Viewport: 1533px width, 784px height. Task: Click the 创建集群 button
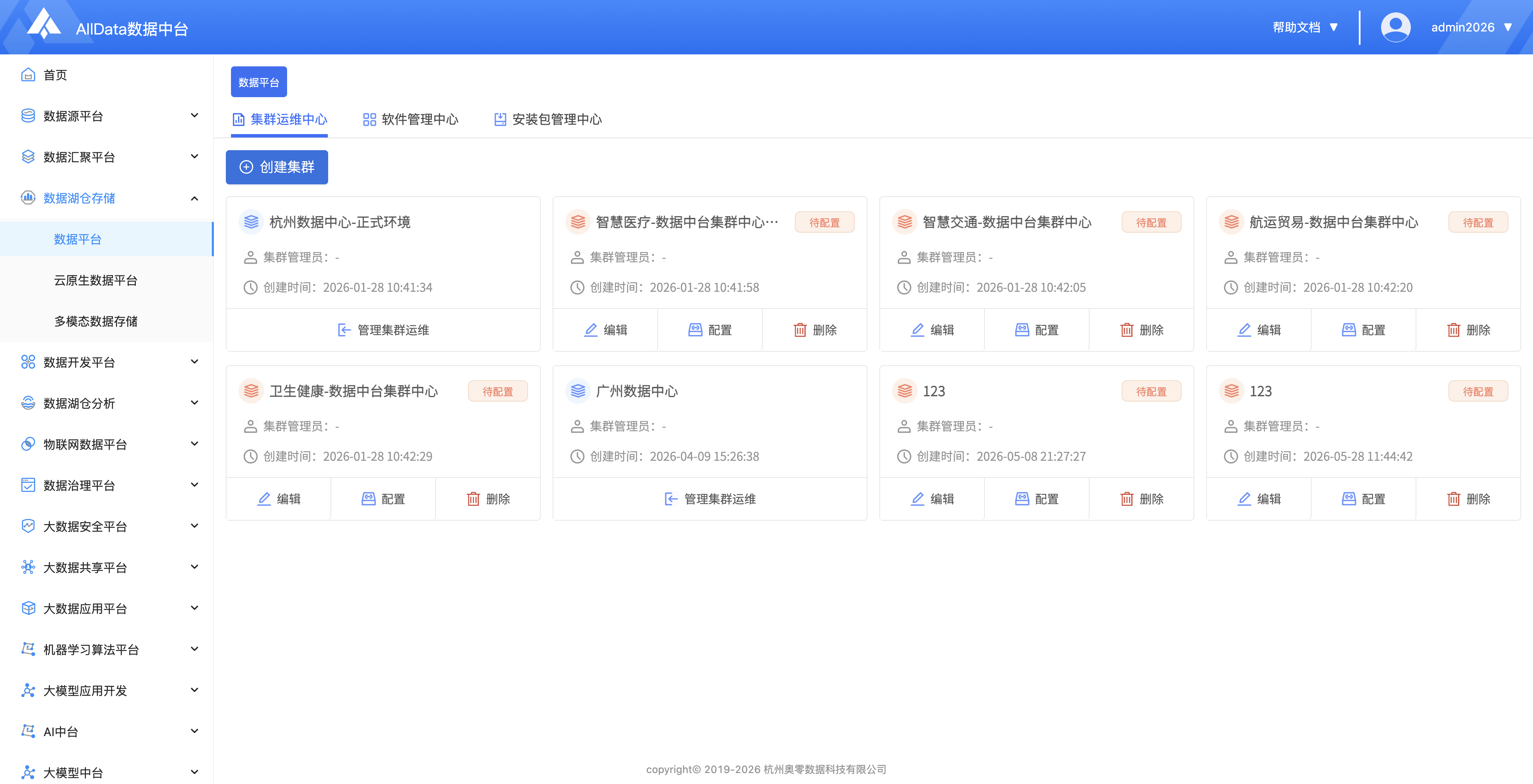click(277, 167)
